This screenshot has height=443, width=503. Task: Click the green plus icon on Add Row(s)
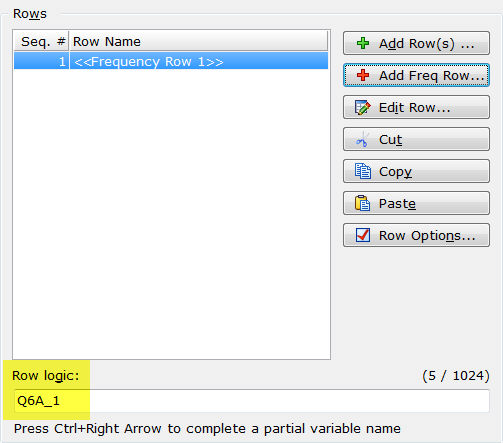point(363,43)
